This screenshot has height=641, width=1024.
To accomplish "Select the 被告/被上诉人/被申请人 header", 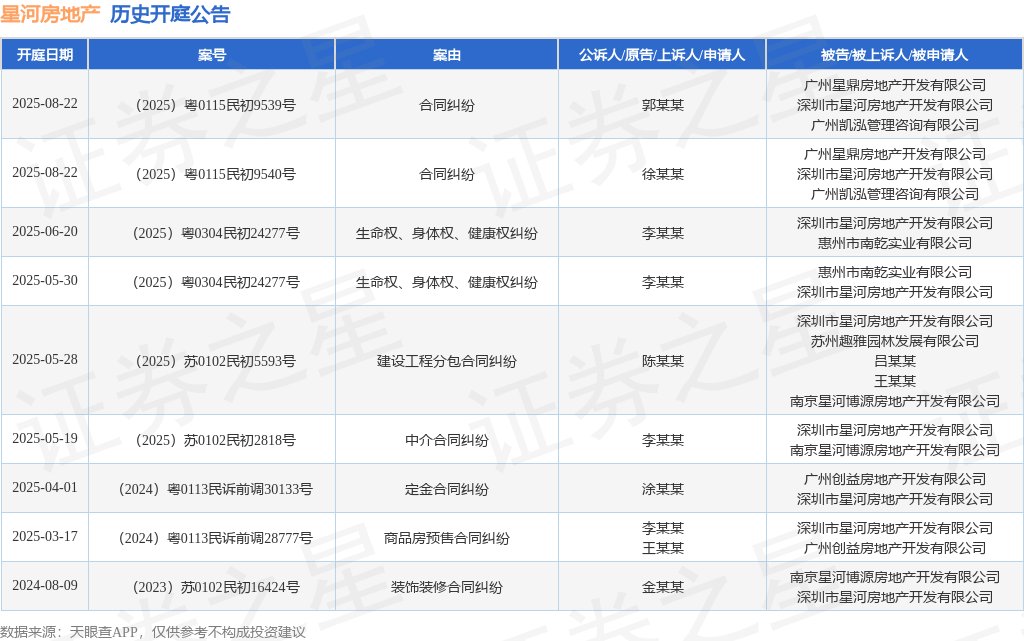I will [x=895, y=55].
